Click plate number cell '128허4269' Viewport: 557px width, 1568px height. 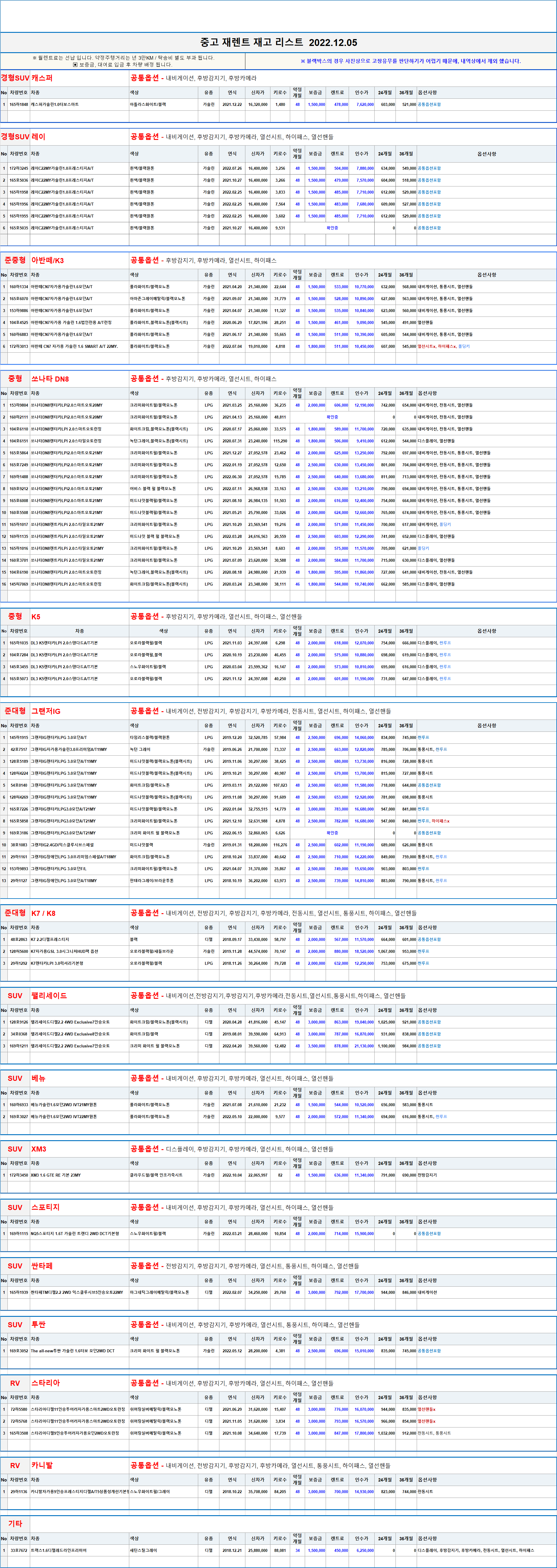coord(19,797)
